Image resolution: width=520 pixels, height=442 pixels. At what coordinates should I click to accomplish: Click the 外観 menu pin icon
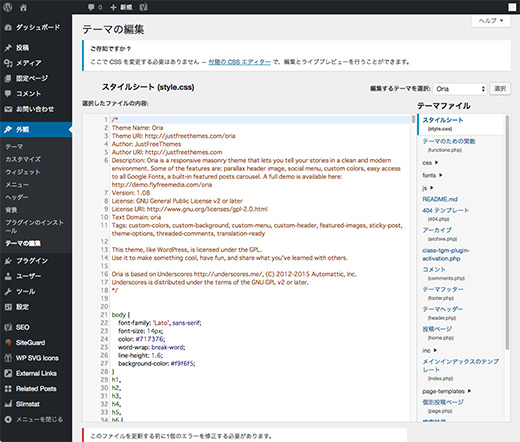tap(8, 129)
